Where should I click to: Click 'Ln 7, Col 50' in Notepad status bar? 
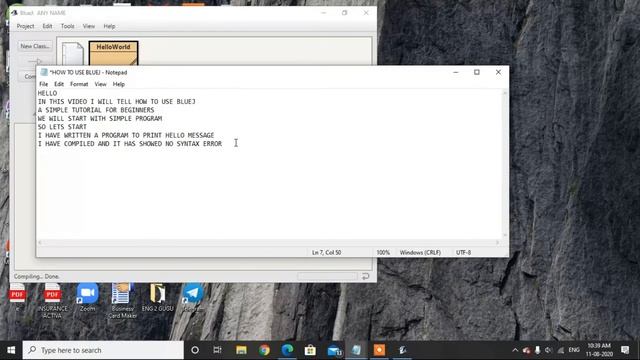pos(327,253)
